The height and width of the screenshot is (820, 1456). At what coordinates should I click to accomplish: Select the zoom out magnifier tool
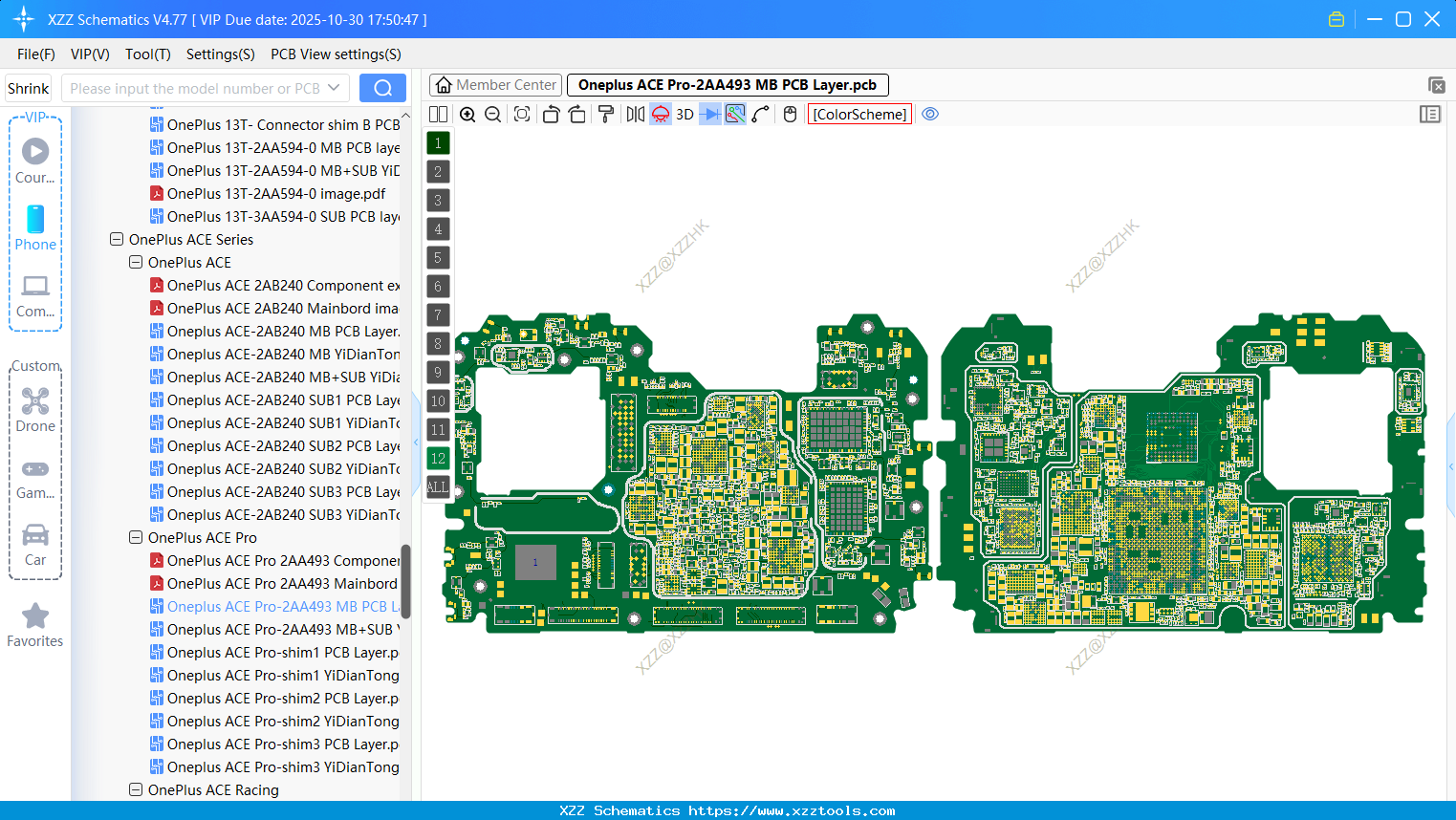point(491,114)
